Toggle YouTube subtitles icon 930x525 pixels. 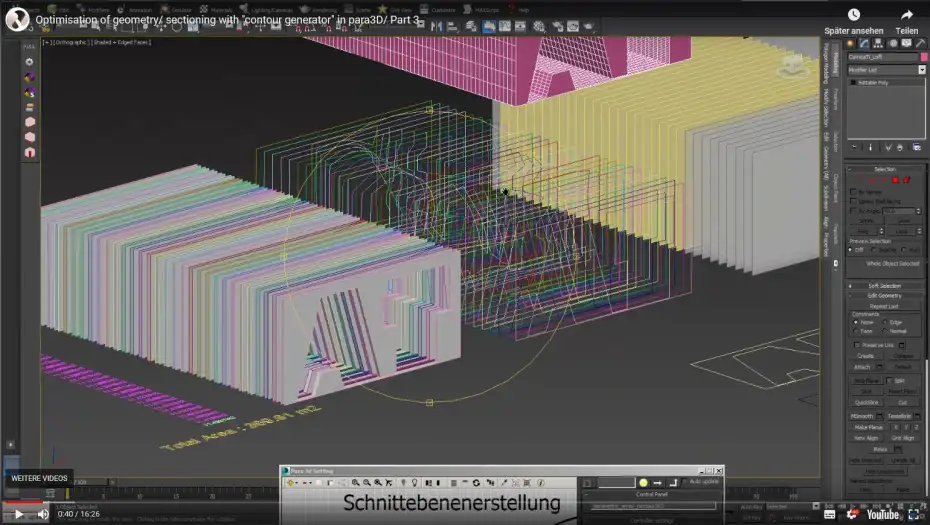(x=830, y=514)
